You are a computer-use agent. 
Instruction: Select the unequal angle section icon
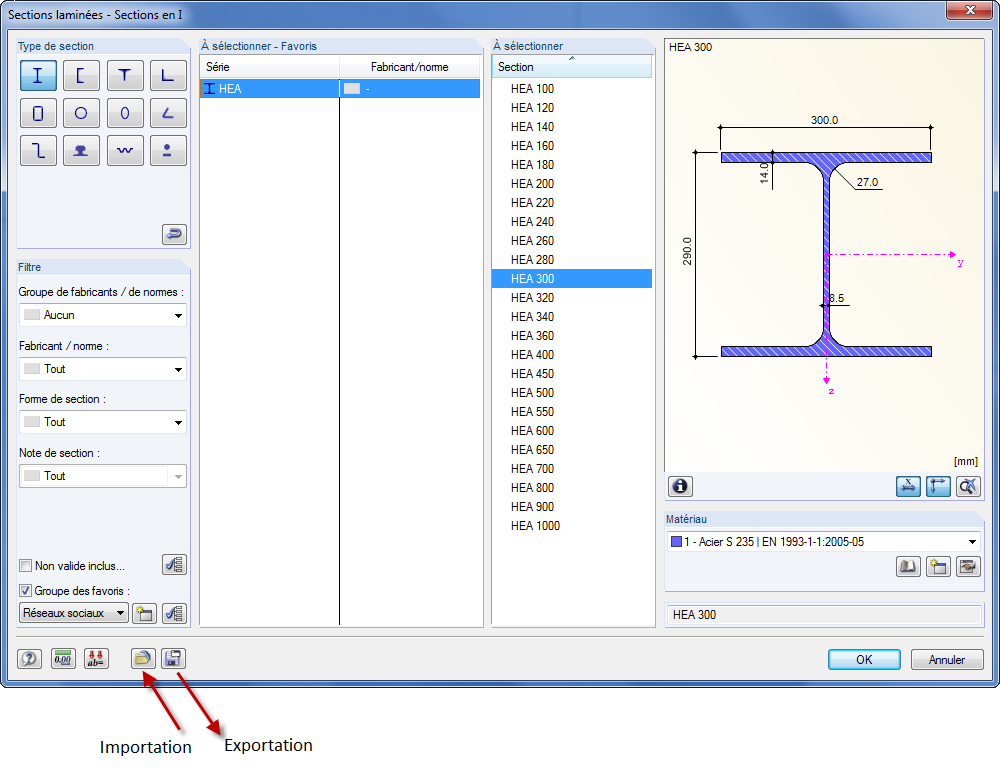coord(168,113)
